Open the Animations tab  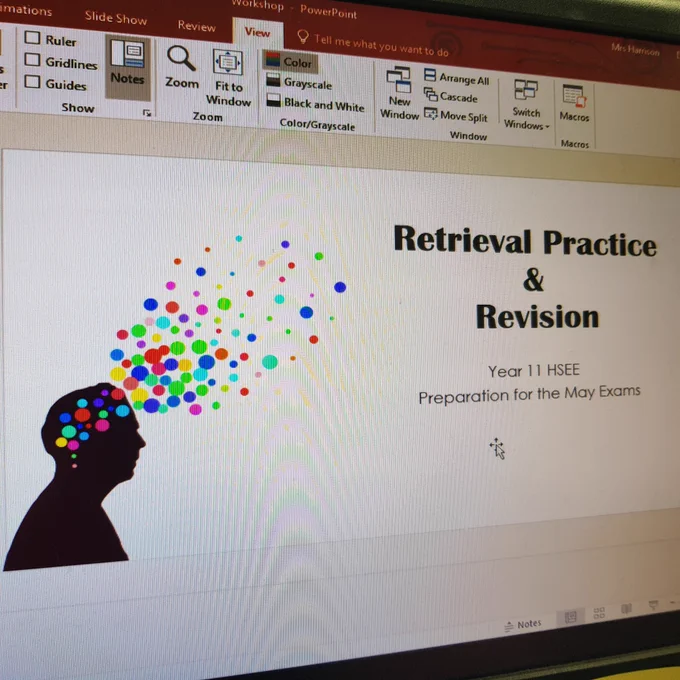click(x=26, y=10)
